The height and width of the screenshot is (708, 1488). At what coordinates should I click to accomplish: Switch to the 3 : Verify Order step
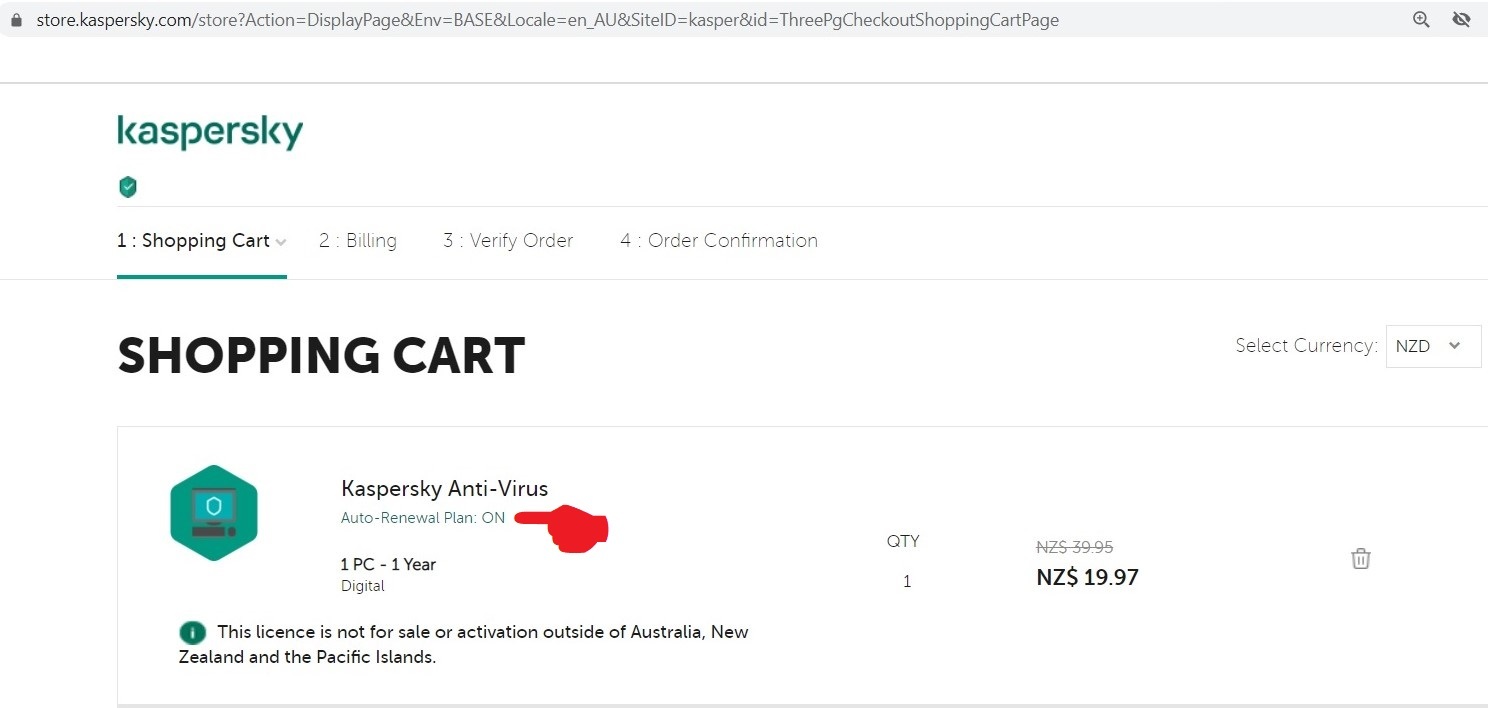(x=508, y=241)
